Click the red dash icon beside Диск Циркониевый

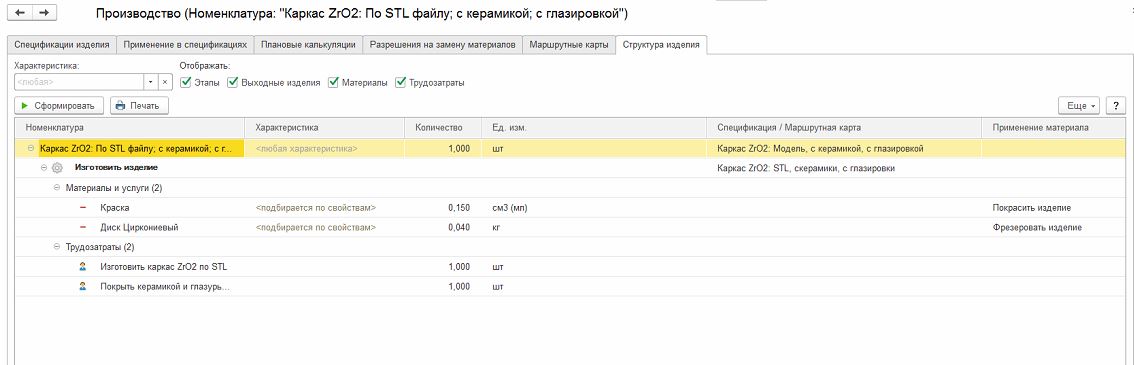[x=82, y=228]
